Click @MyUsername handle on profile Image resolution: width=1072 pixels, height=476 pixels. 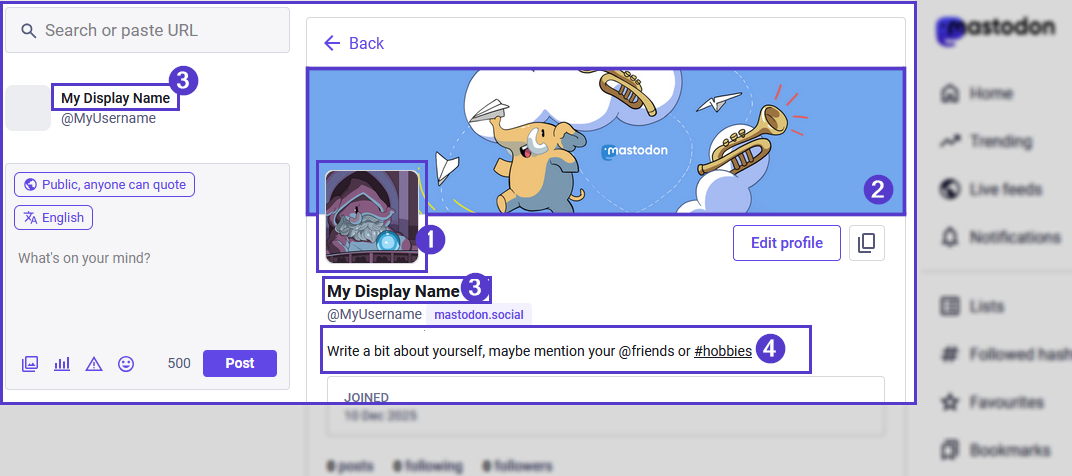[x=375, y=315]
